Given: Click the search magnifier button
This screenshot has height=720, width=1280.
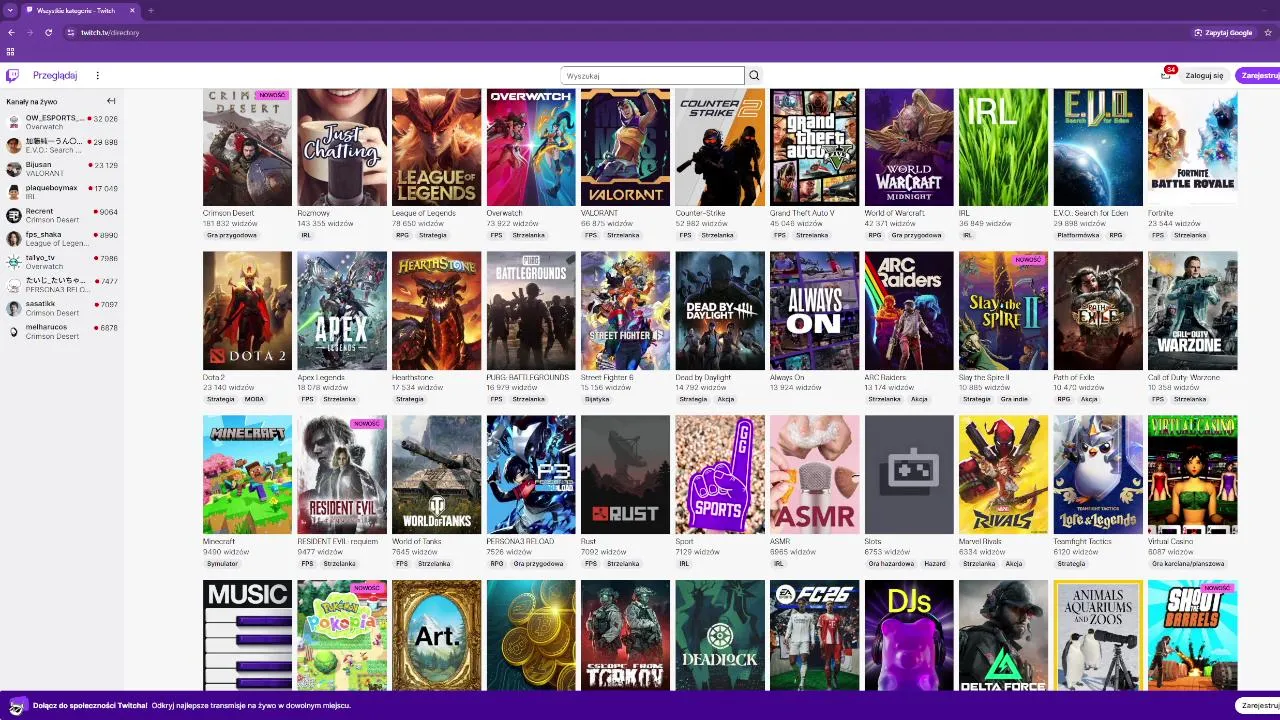Looking at the screenshot, I should pyautogui.click(x=754, y=75).
